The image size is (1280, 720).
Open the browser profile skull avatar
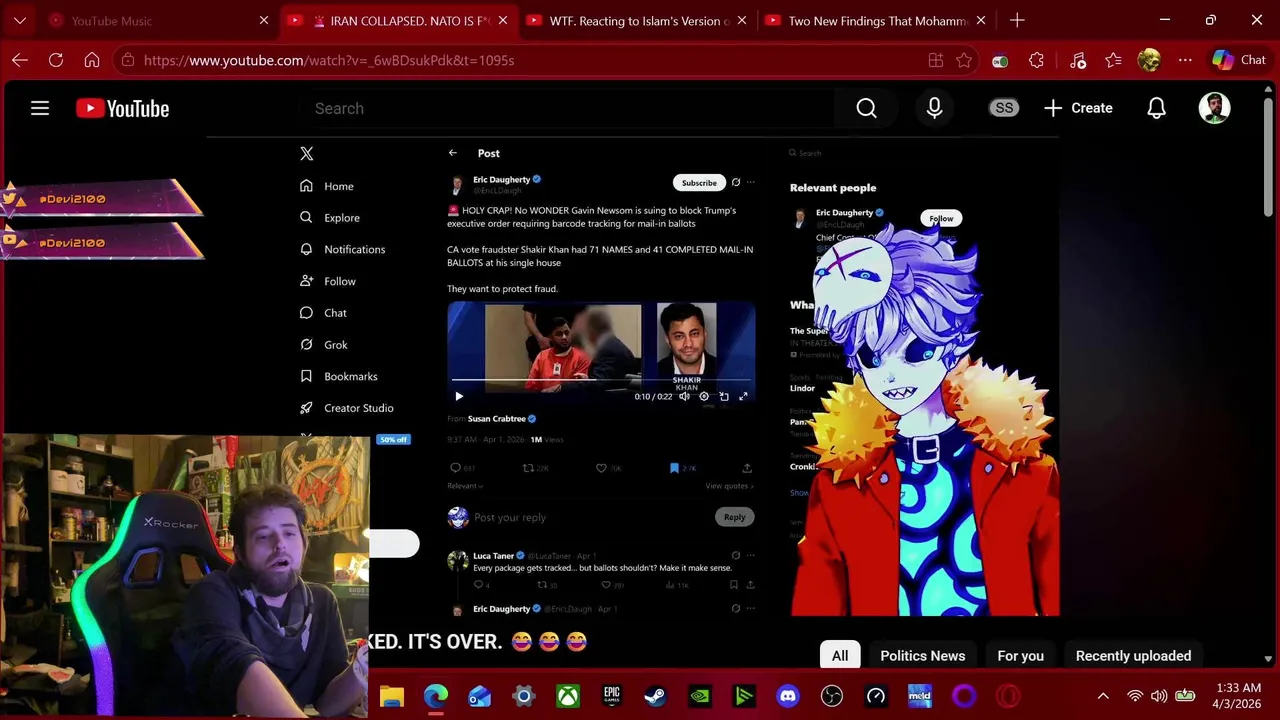point(1149,60)
